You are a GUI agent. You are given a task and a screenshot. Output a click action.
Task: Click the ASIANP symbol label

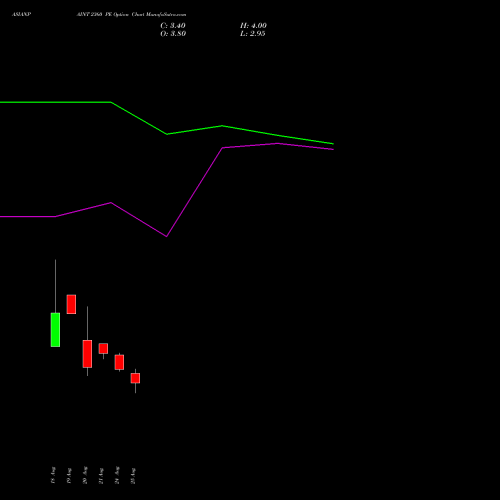point(21,15)
